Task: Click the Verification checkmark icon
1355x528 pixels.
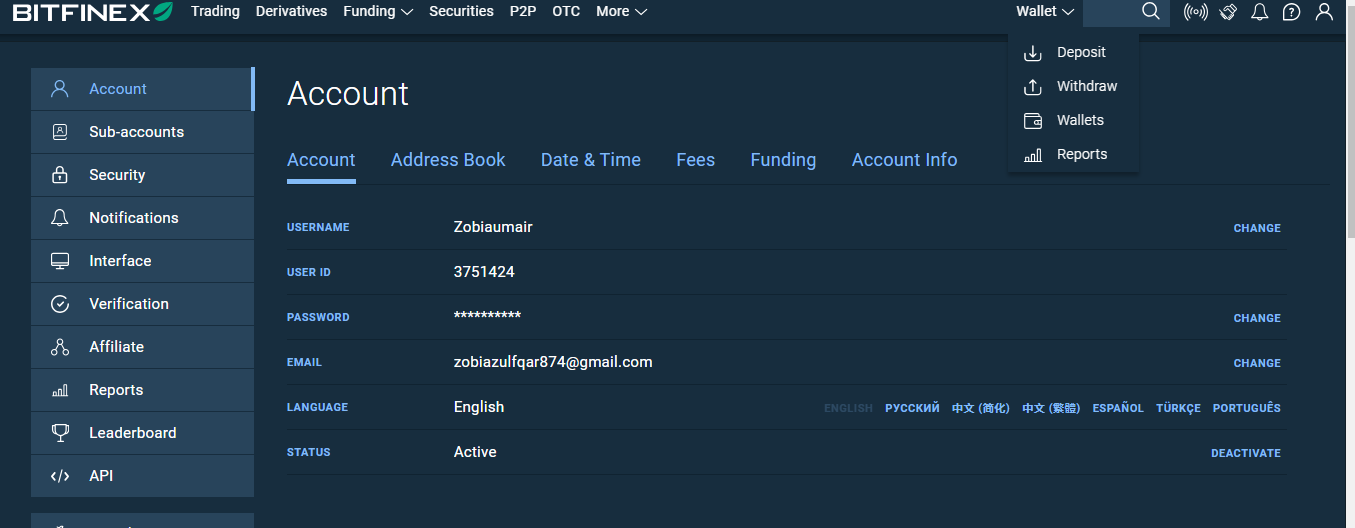Action: click(x=60, y=304)
